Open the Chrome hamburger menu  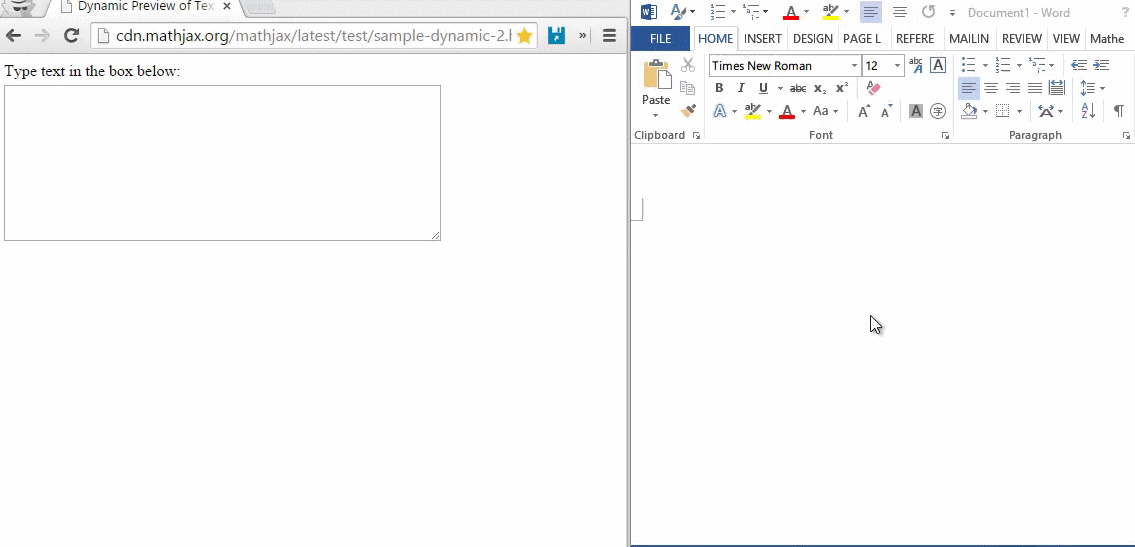tap(609, 35)
